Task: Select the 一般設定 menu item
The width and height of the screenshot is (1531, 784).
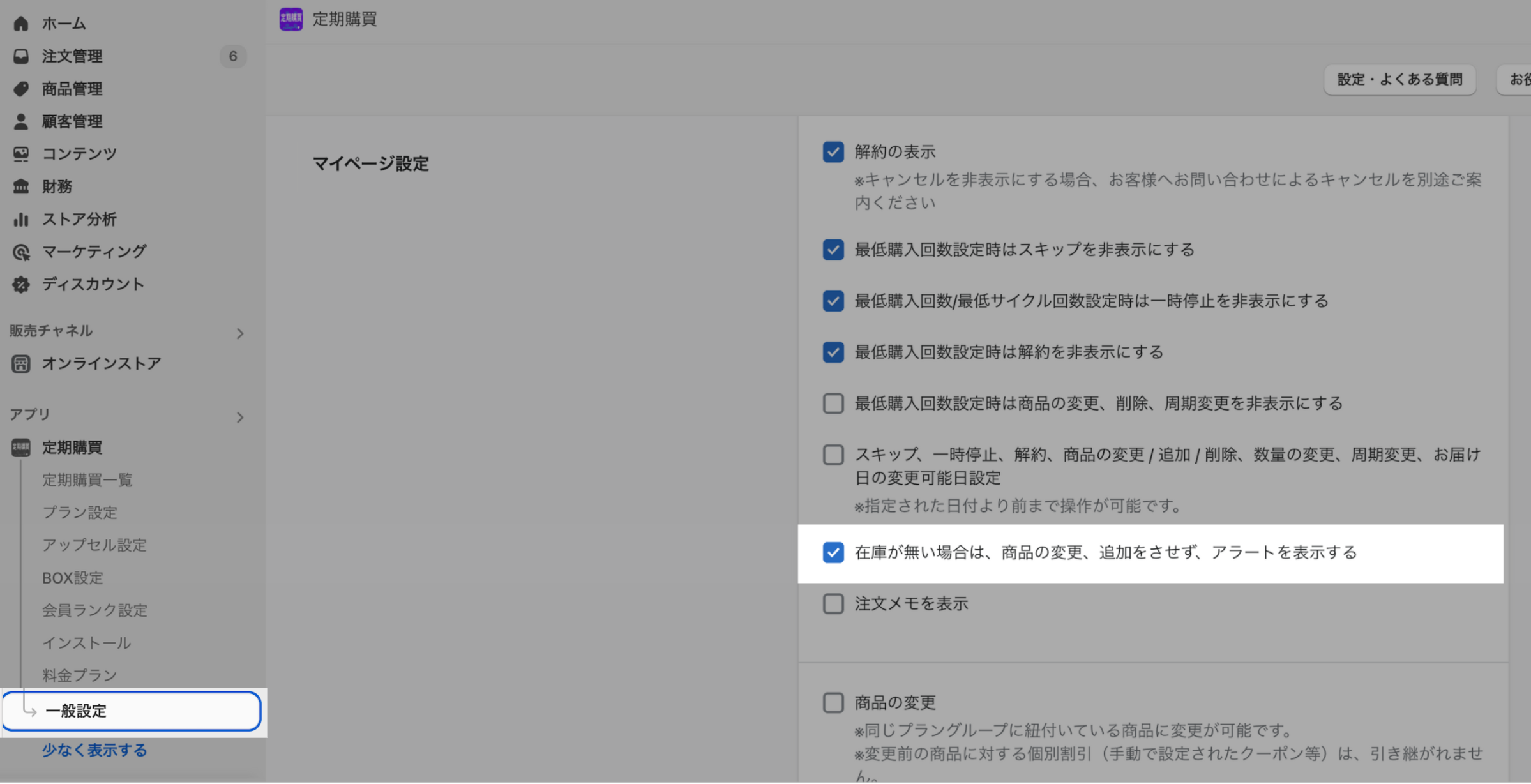Action: 76,711
